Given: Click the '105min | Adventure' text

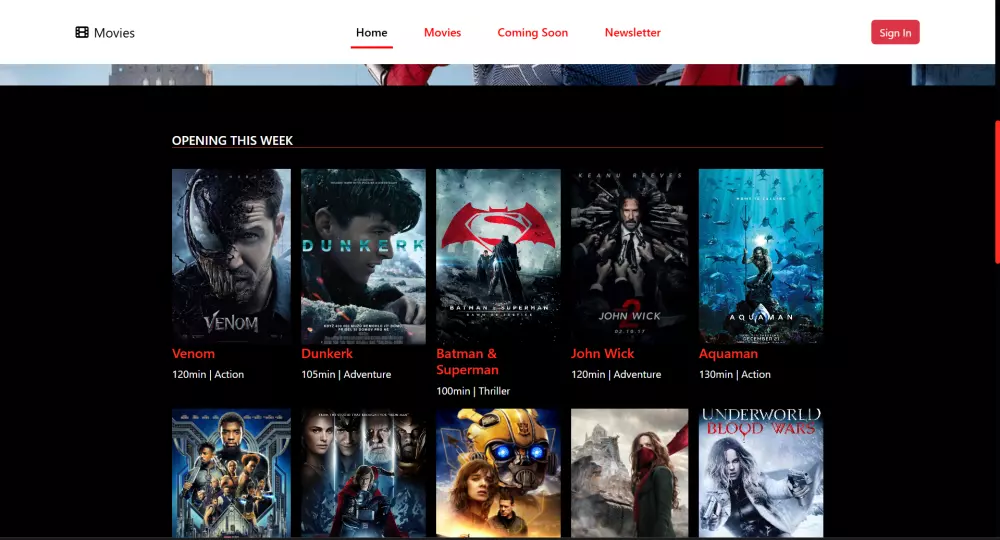Looking at the screenshot, I should [346, 375].
